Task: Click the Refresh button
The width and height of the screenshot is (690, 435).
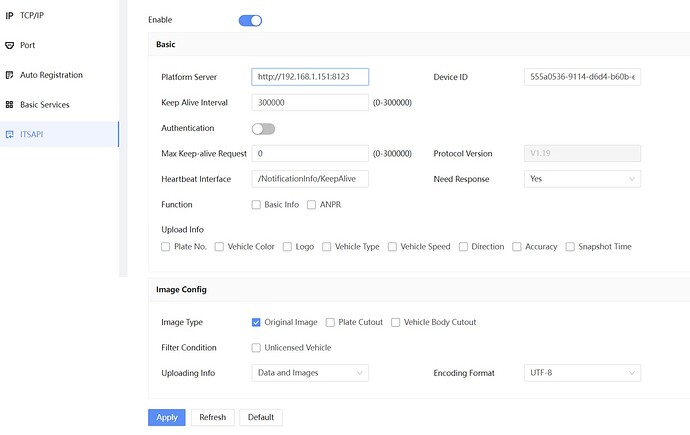Action: click(213, 417)
